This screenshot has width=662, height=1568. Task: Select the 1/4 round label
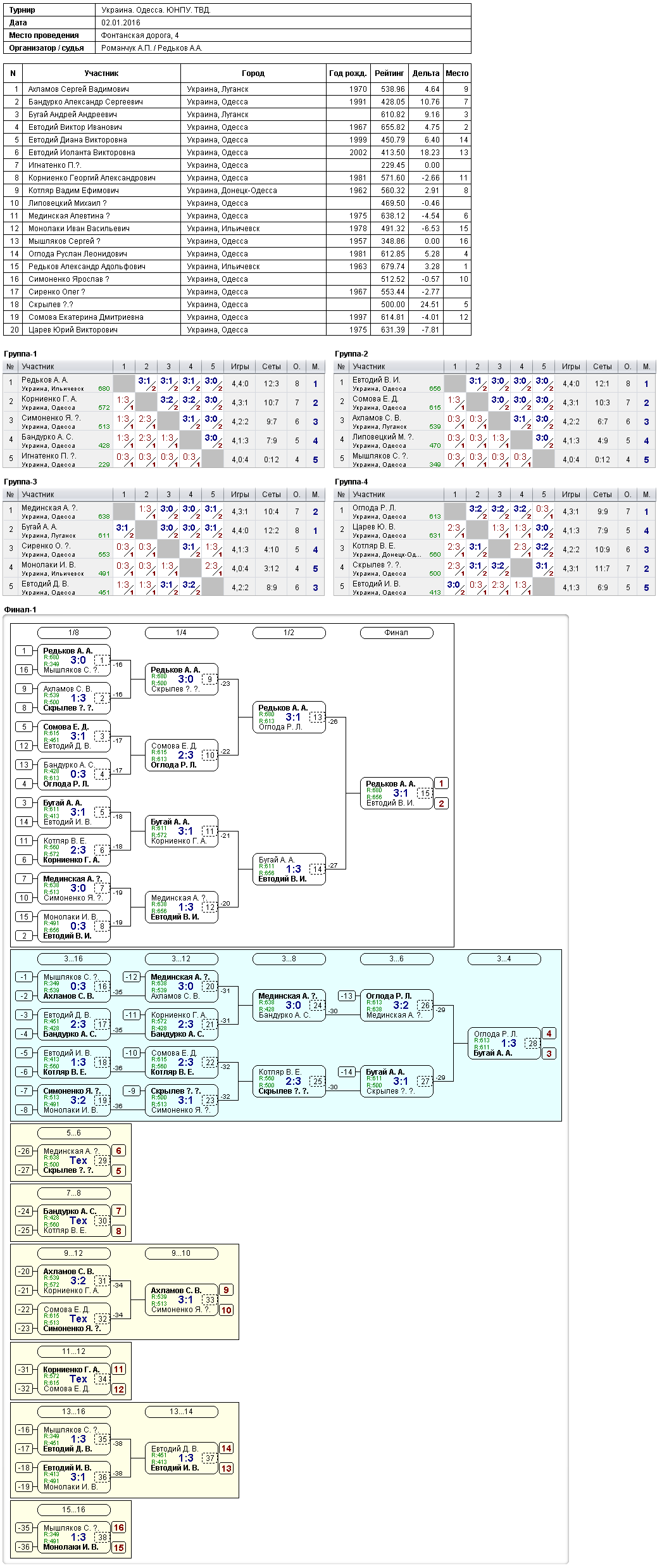pos(182,633)
